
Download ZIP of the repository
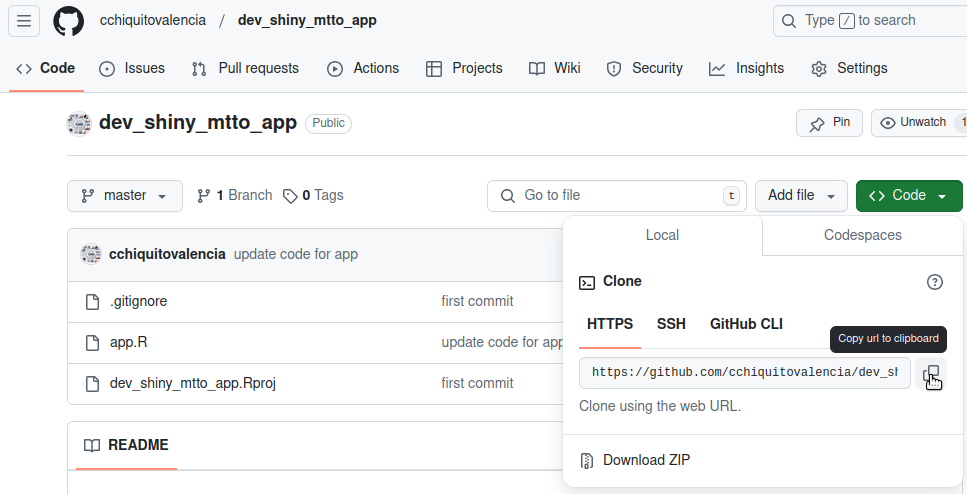(635, 460)
